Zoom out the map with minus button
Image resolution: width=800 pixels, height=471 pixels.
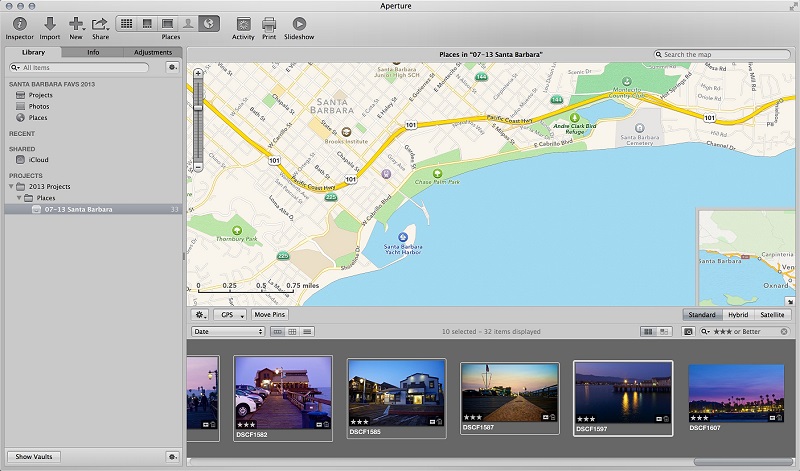click(198, 167)
